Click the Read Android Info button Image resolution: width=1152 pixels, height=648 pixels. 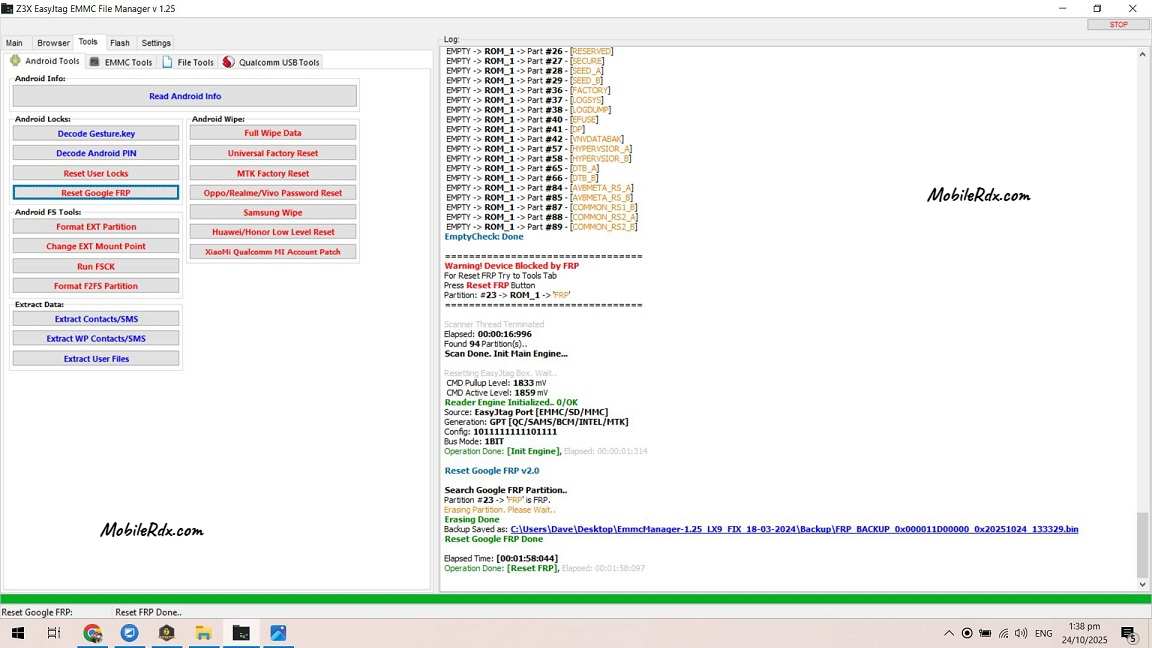pyautogui.click(x=185, y=96)
